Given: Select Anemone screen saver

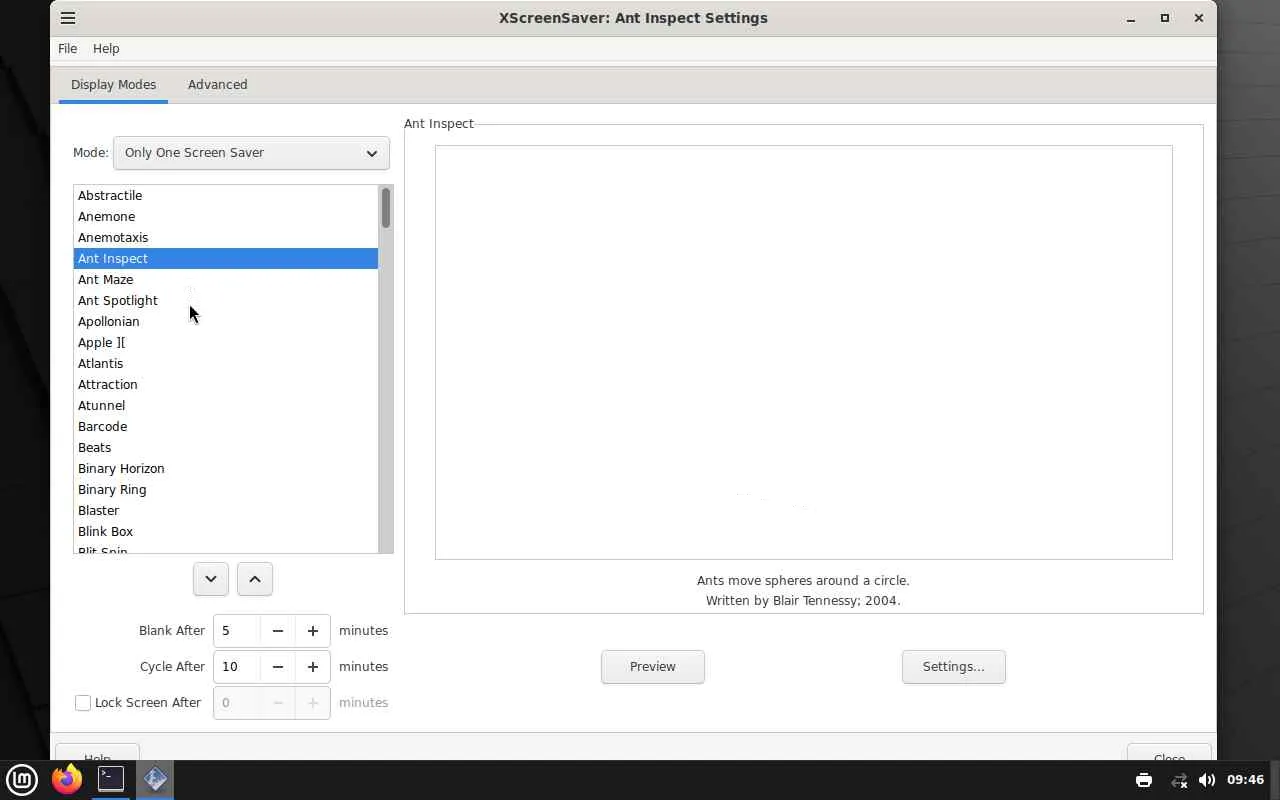Looking at the screenshot, I should [x=226, y=216].
